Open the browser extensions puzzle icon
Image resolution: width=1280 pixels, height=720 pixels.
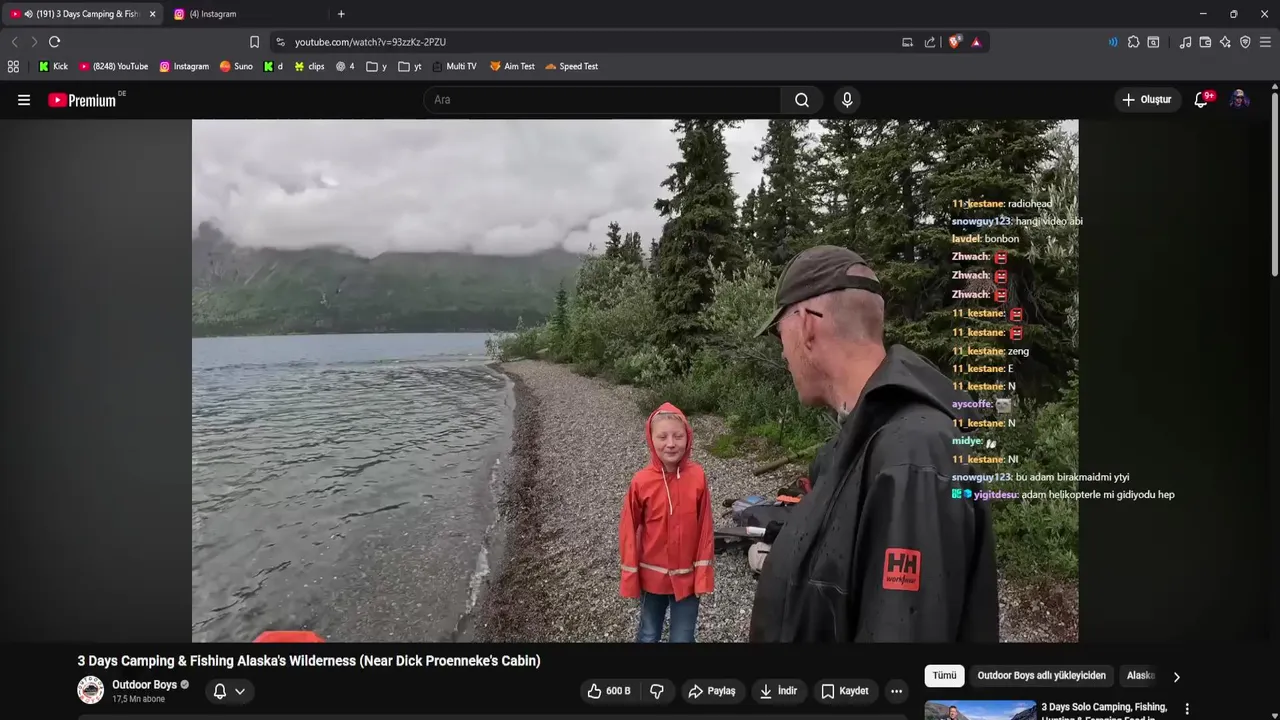(1133, 42)
